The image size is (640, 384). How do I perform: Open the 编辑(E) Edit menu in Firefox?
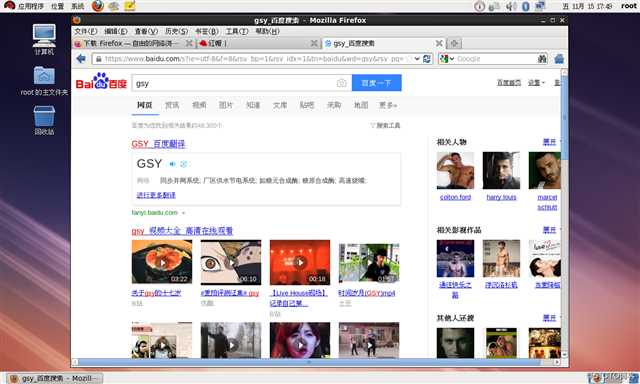tap(116, 31)
